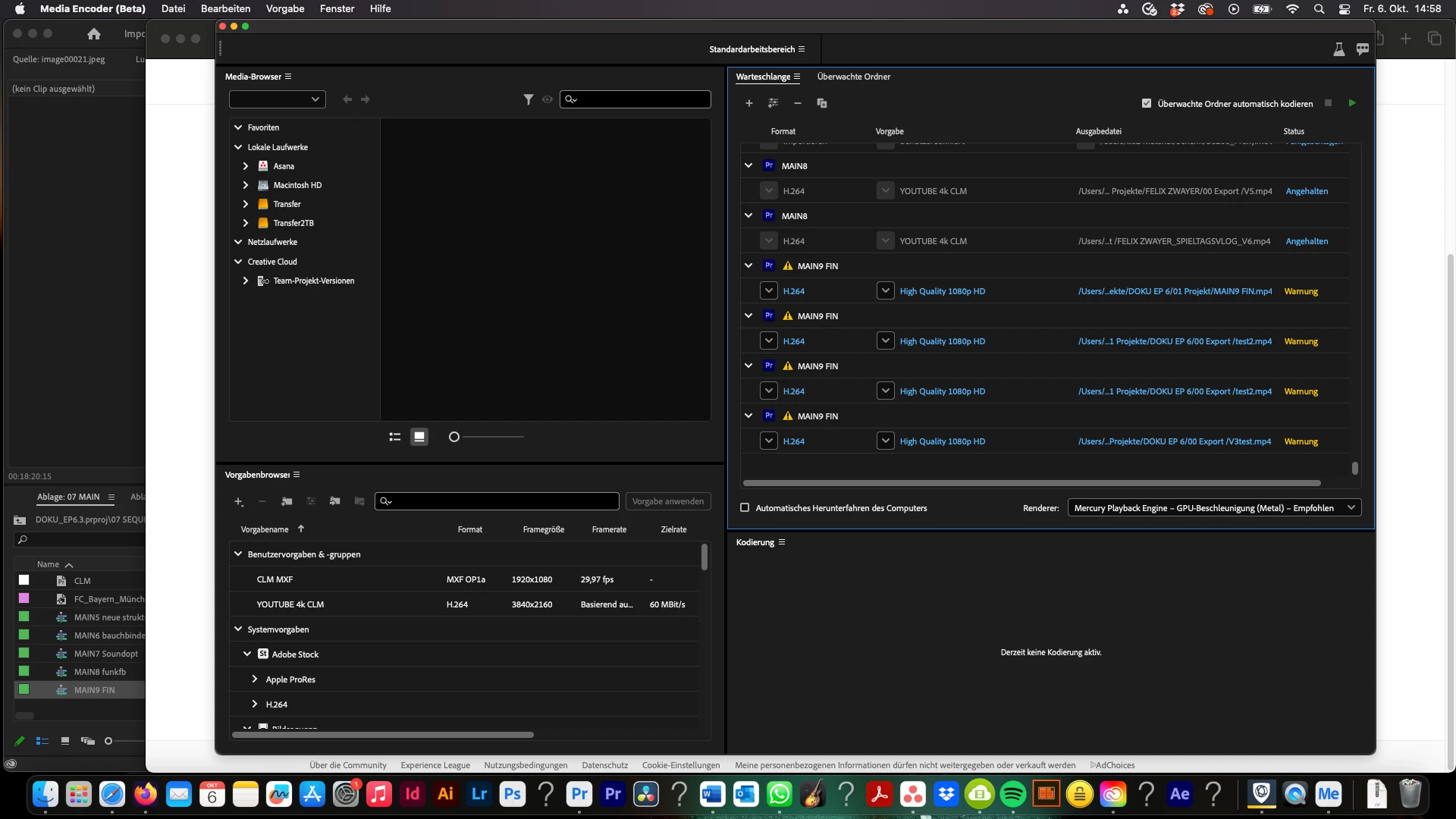The width and height of the screenshot is (1456, 819).
Task: Click the filter funnel icon in Media-Browser
Action: pyautogui.click(x=528, y=99)
